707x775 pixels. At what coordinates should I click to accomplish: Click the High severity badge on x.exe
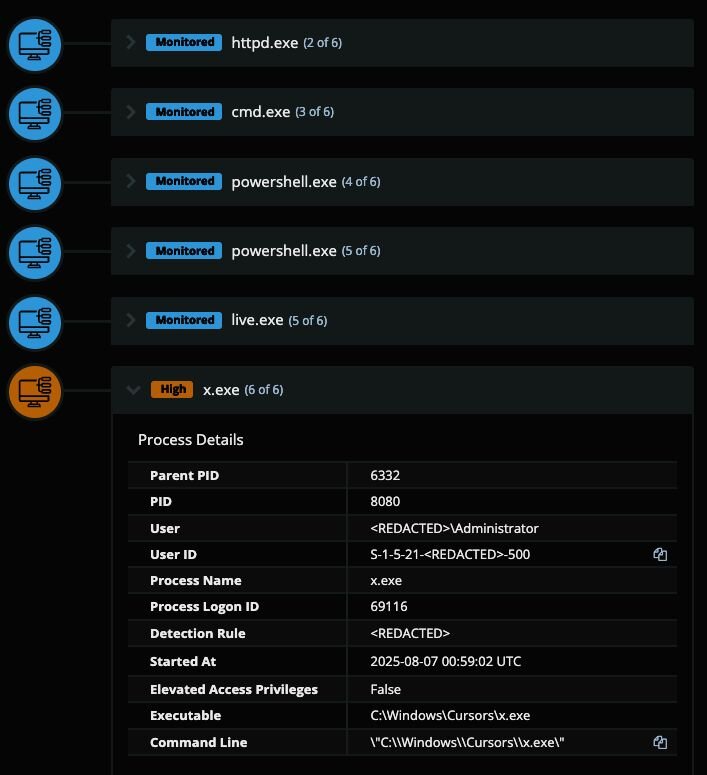point(172,390)
